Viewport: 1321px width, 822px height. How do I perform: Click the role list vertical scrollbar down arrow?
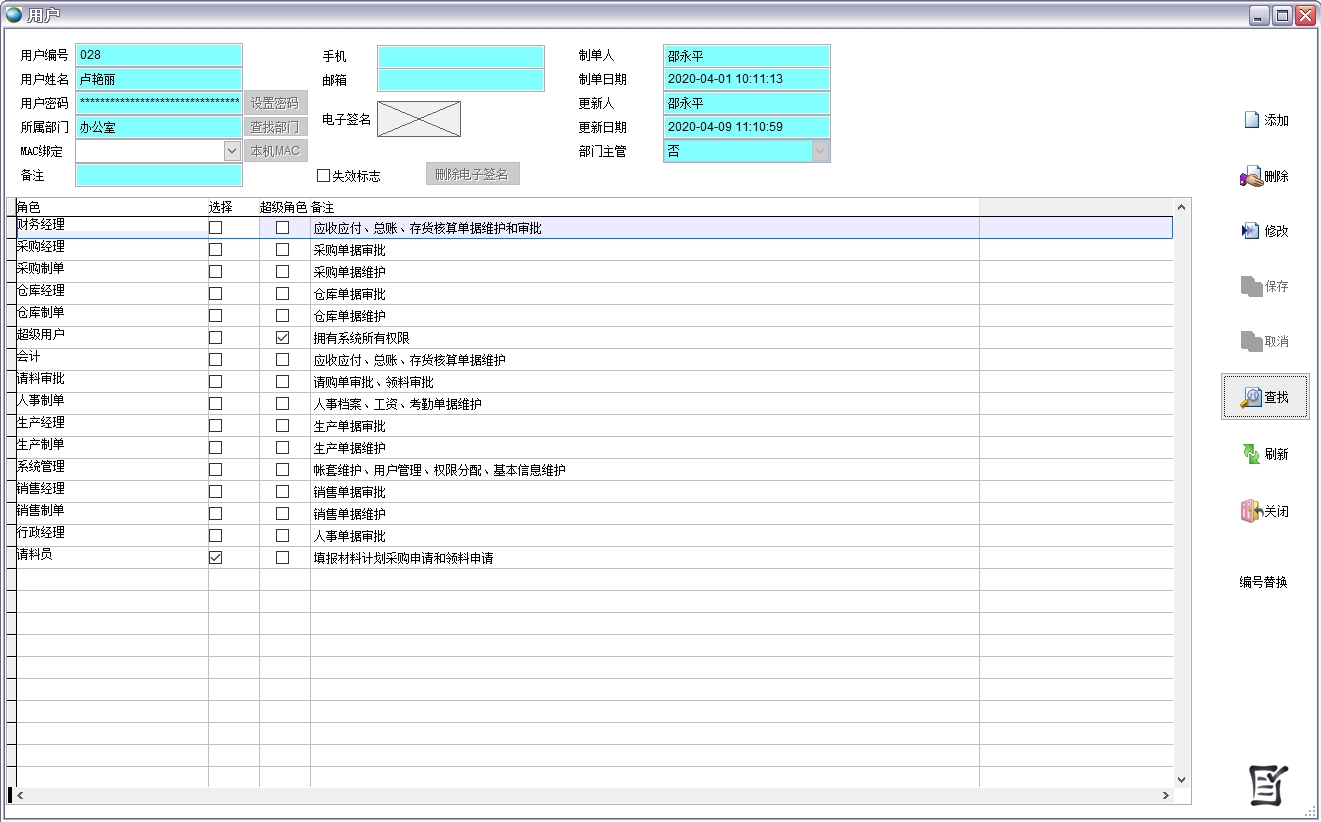[x=1181, y=779]
